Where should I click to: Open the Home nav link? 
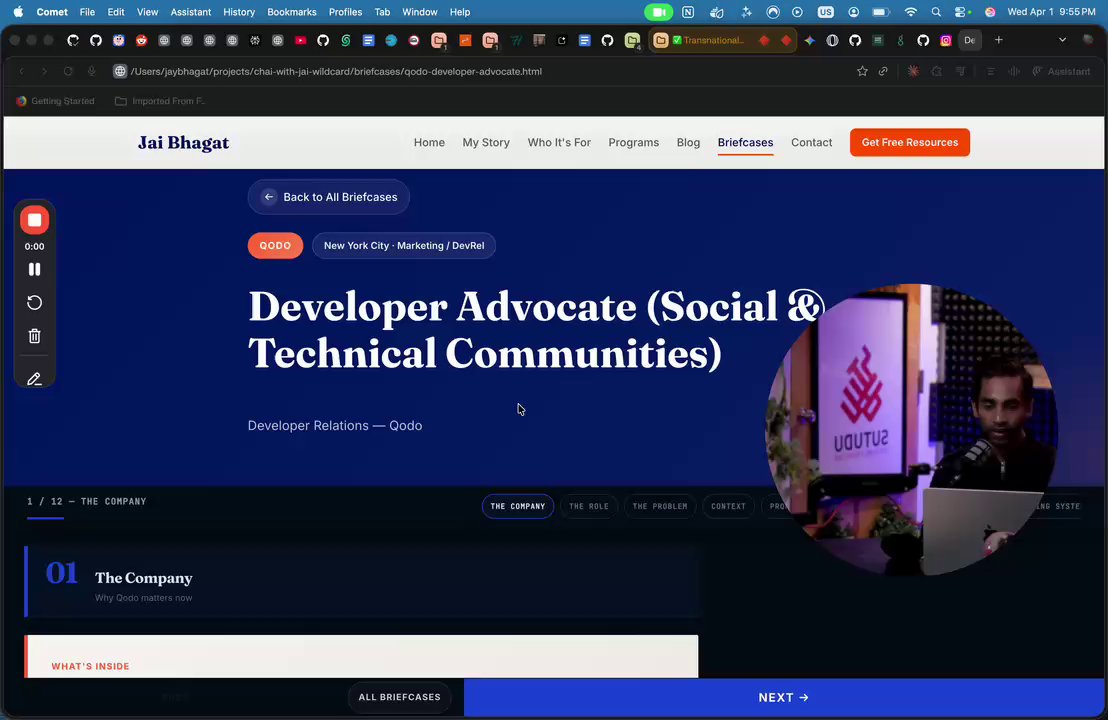(x=429, y=142)
